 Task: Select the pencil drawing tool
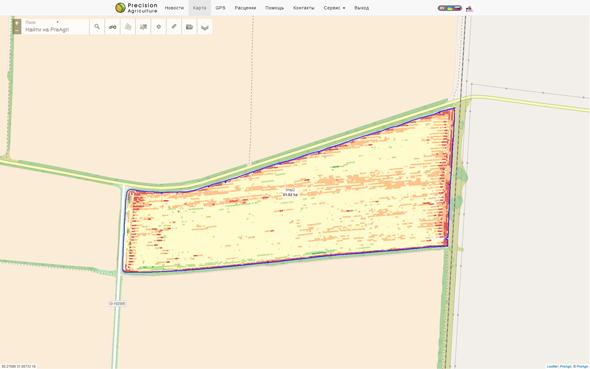point(174,27)
